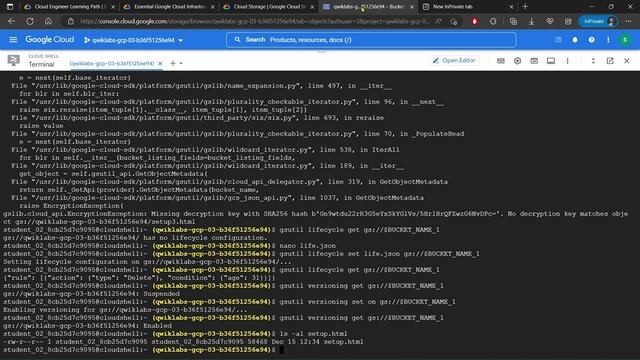This screenshot has width=640, height=360.
Task: Open the Google Cloud help question-mark menu
Action: tap(591, 40)
